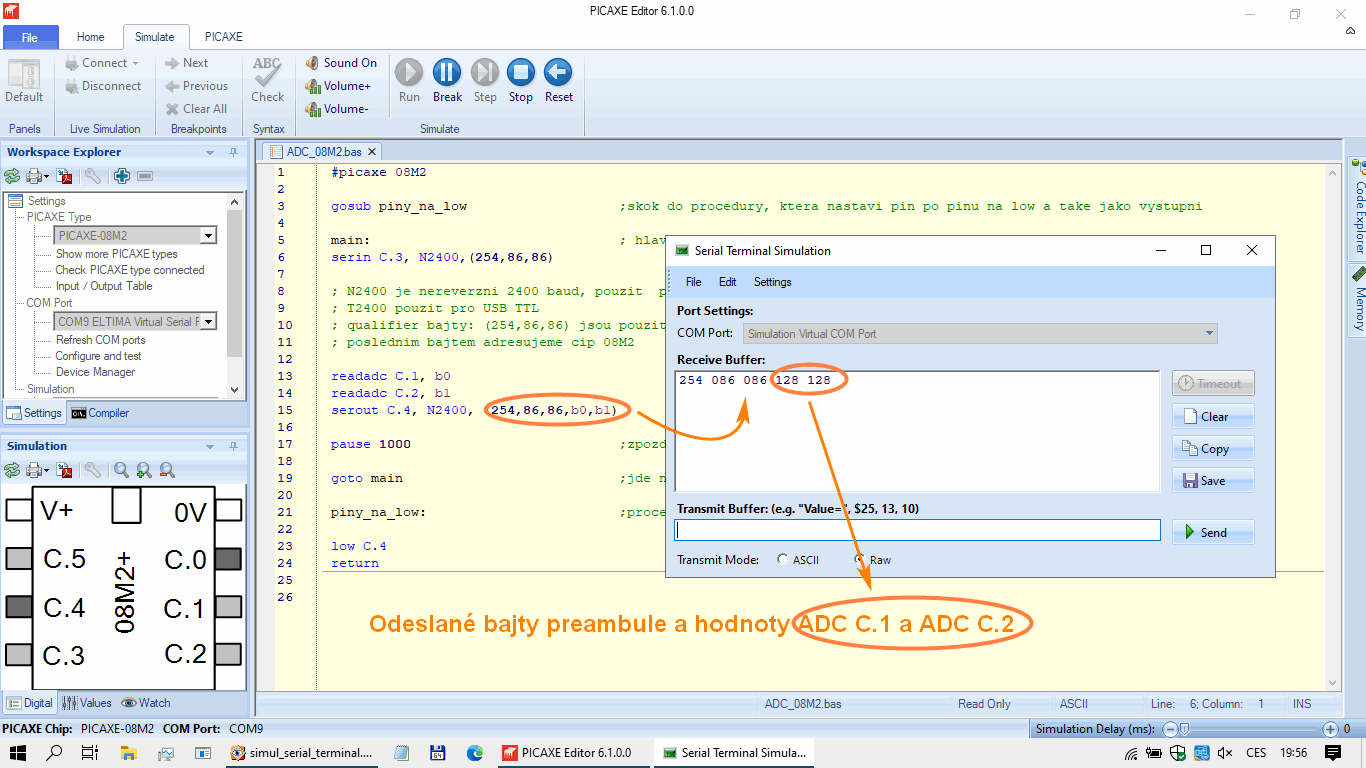Click the Transmit Buffer input field
This screenshot has height=768, width=1366.
point(917,530)
